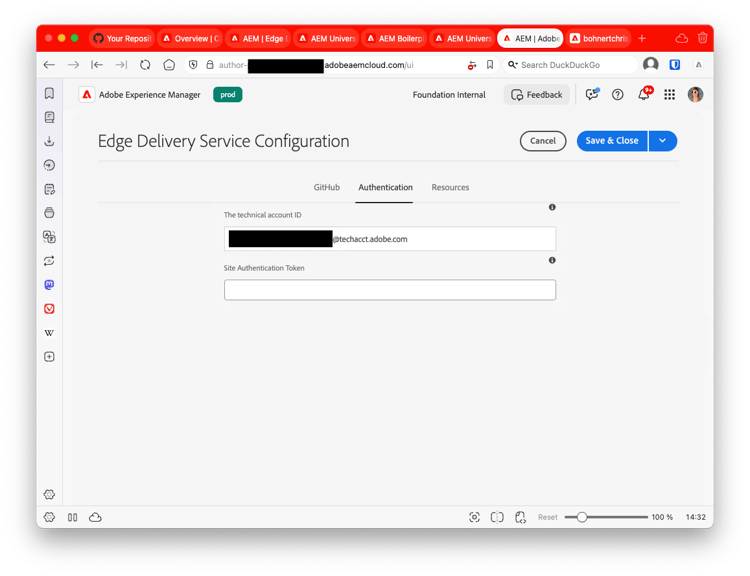Image resolution: width=750 pixels, height=576 pixels.
Task: Open the History sidebar panel
Action: (49, 165)
